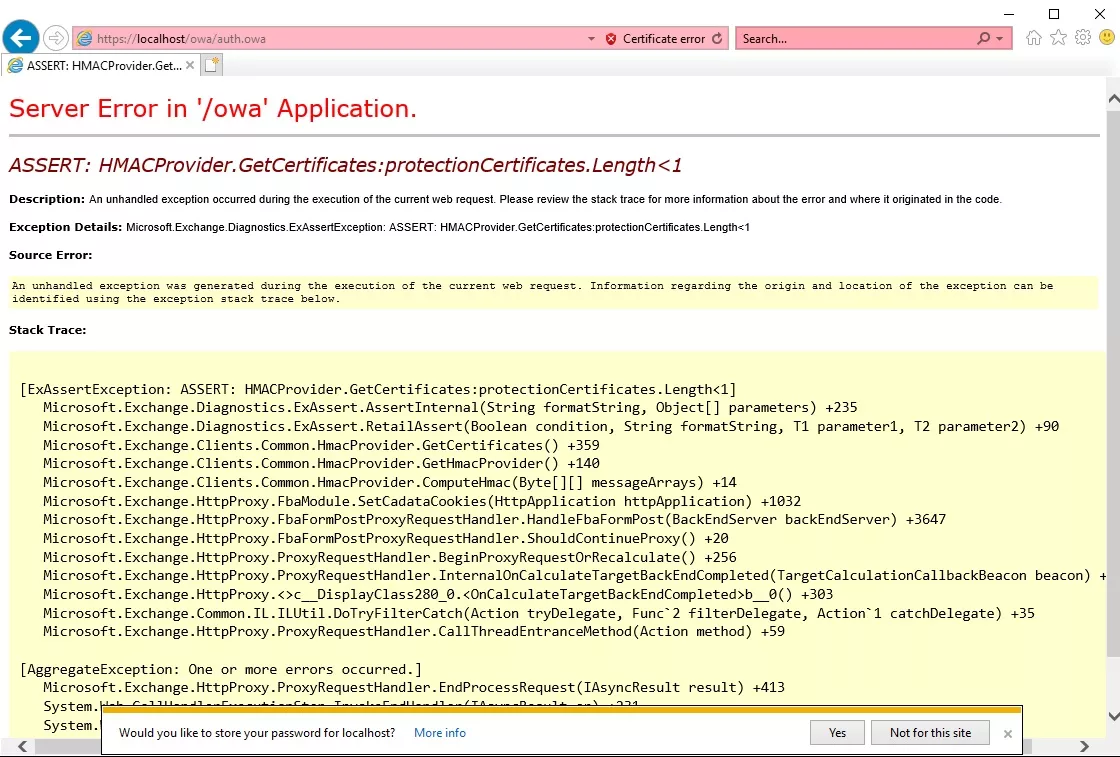Click the horizontal scrollbar right arrow

coord(1084,746)
